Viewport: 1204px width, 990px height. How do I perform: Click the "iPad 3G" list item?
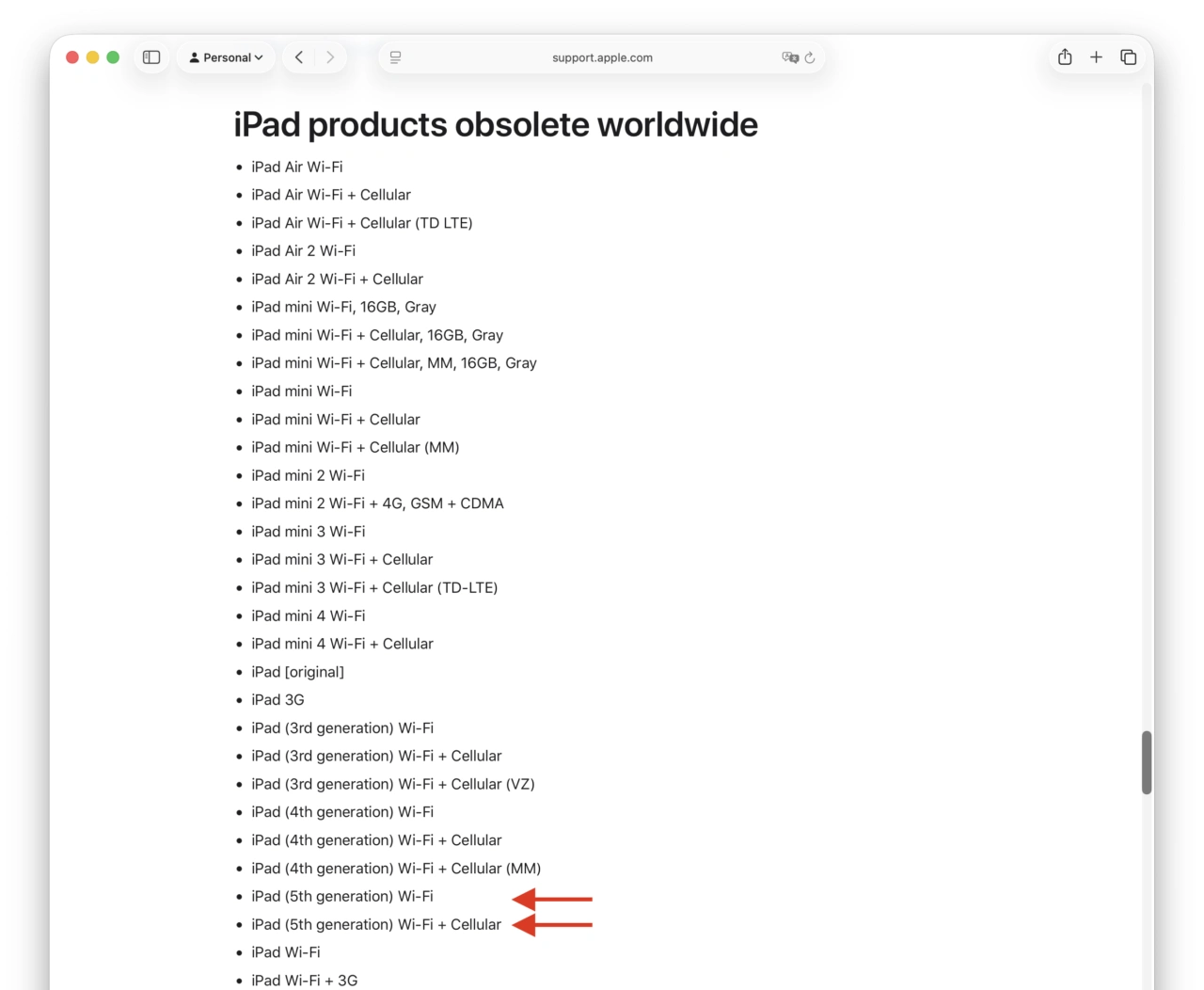click(278, 700)
